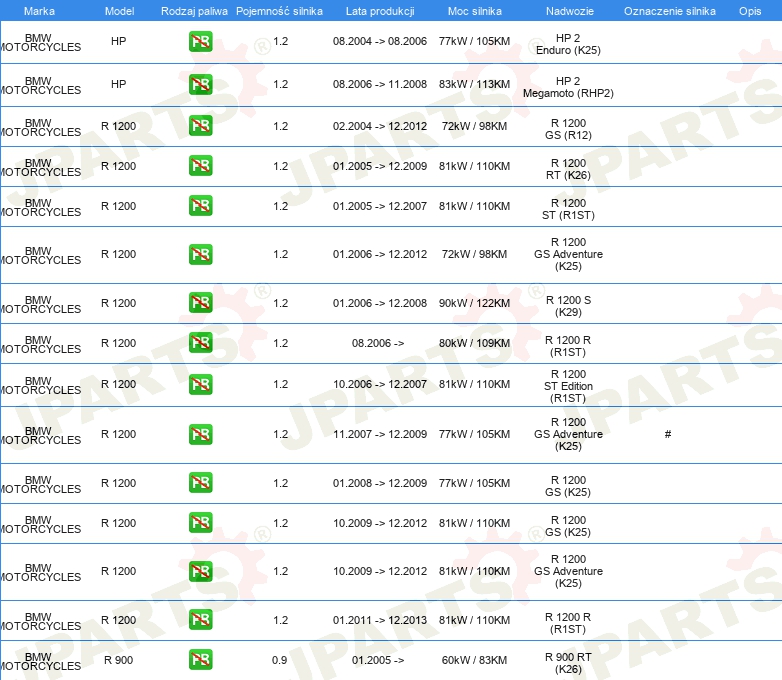Click the 60kW / 83KM power cell
782x680 pixels.
point(474,660)
